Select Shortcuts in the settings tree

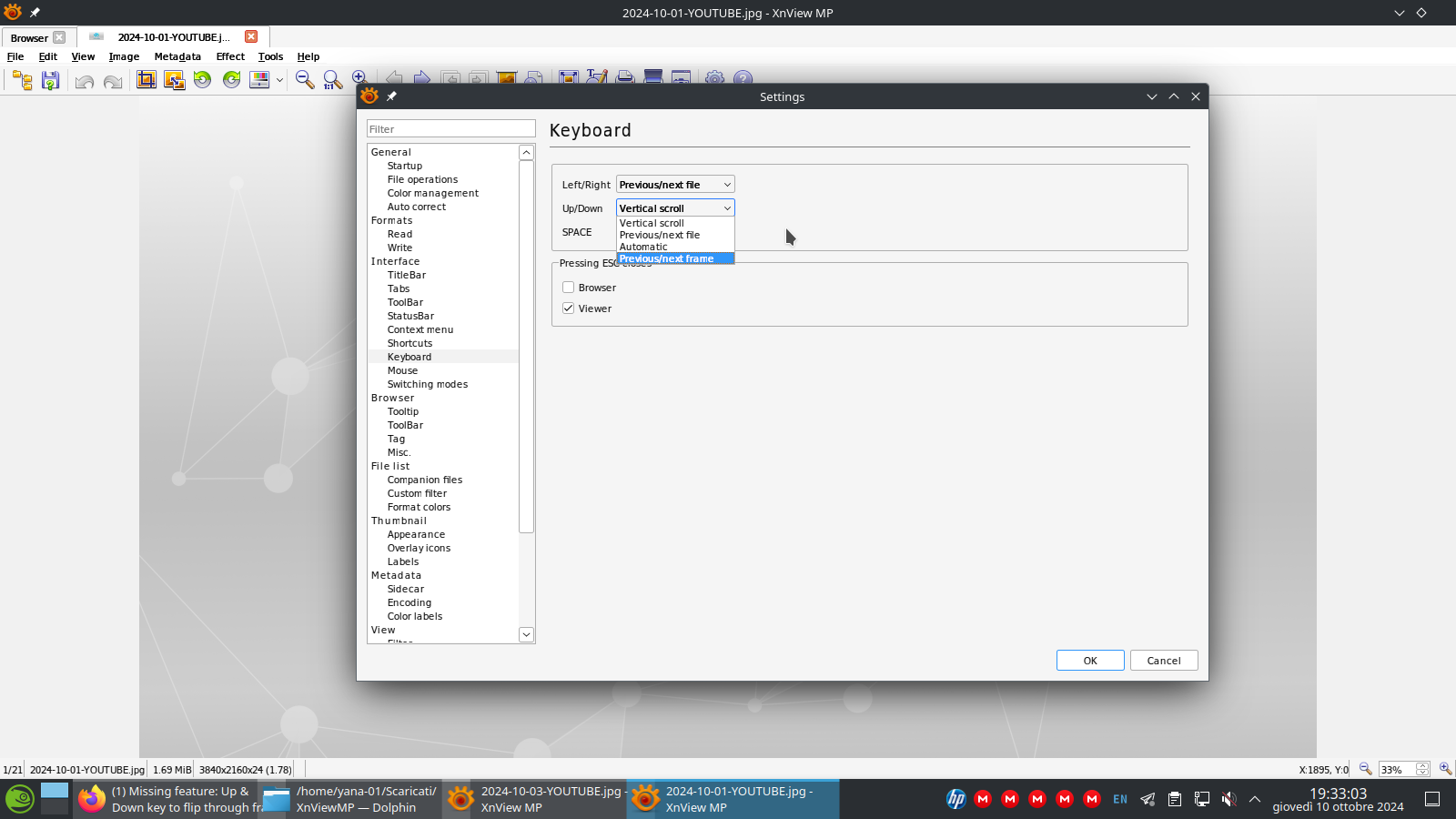point(409,343)
